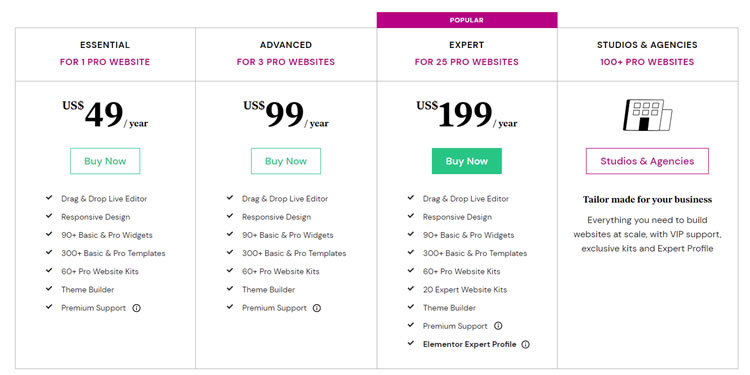Select the Advanced plan header
750x375 pixels.
point(286,45)
